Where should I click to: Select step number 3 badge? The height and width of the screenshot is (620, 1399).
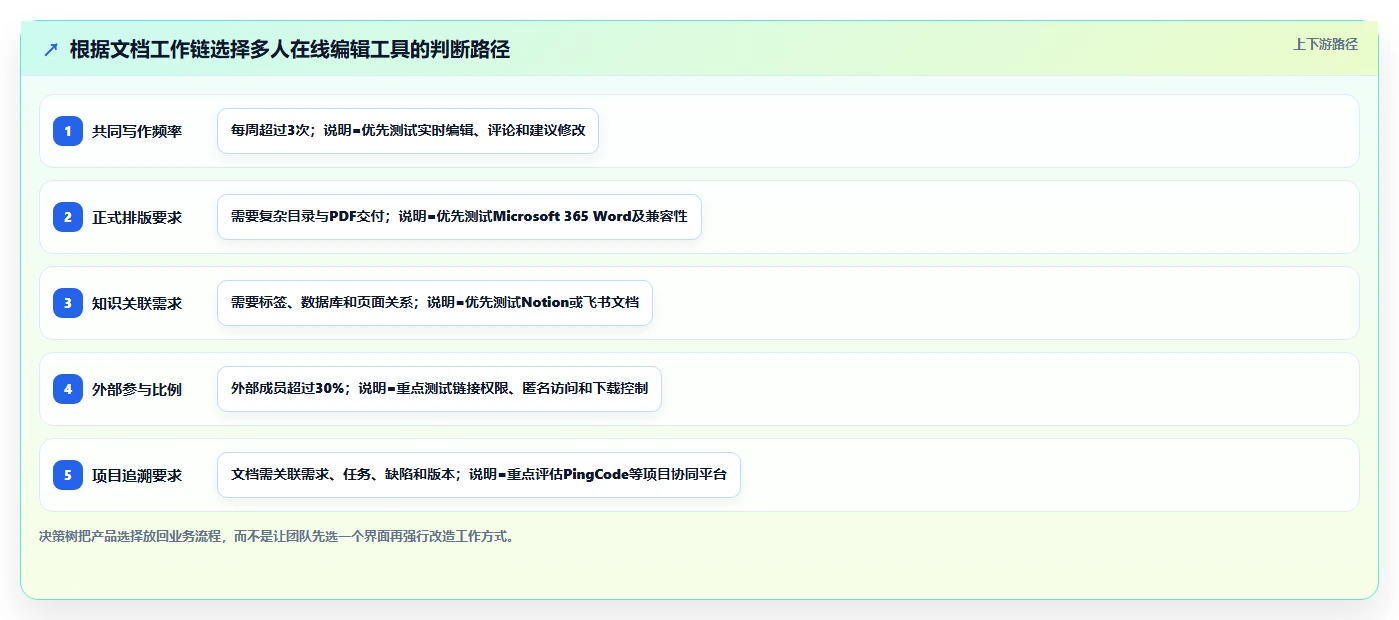pyautogui.click(x=68, y=302)
